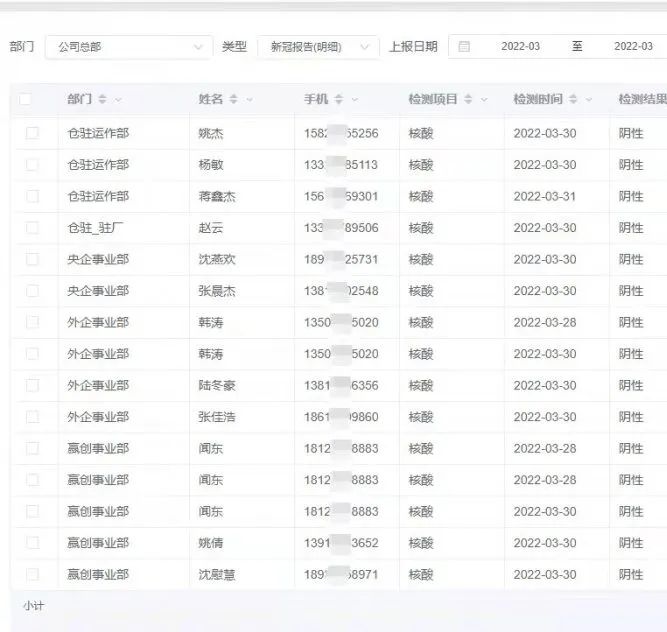Click the name 蒋鑫杰 in the table
Viewport: 667px width, 632px height.
(x=217, y=197)
